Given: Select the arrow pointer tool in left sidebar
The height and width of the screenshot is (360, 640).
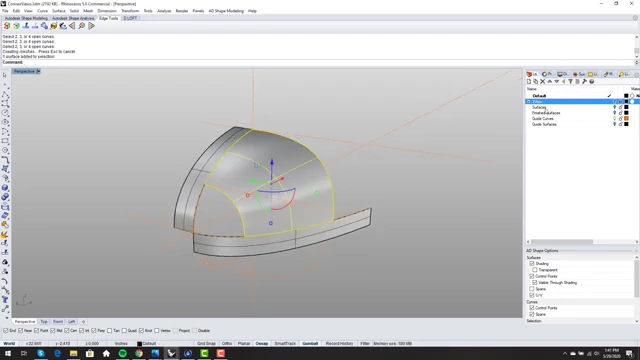Looking at the screenshot, I should point(5,75).
